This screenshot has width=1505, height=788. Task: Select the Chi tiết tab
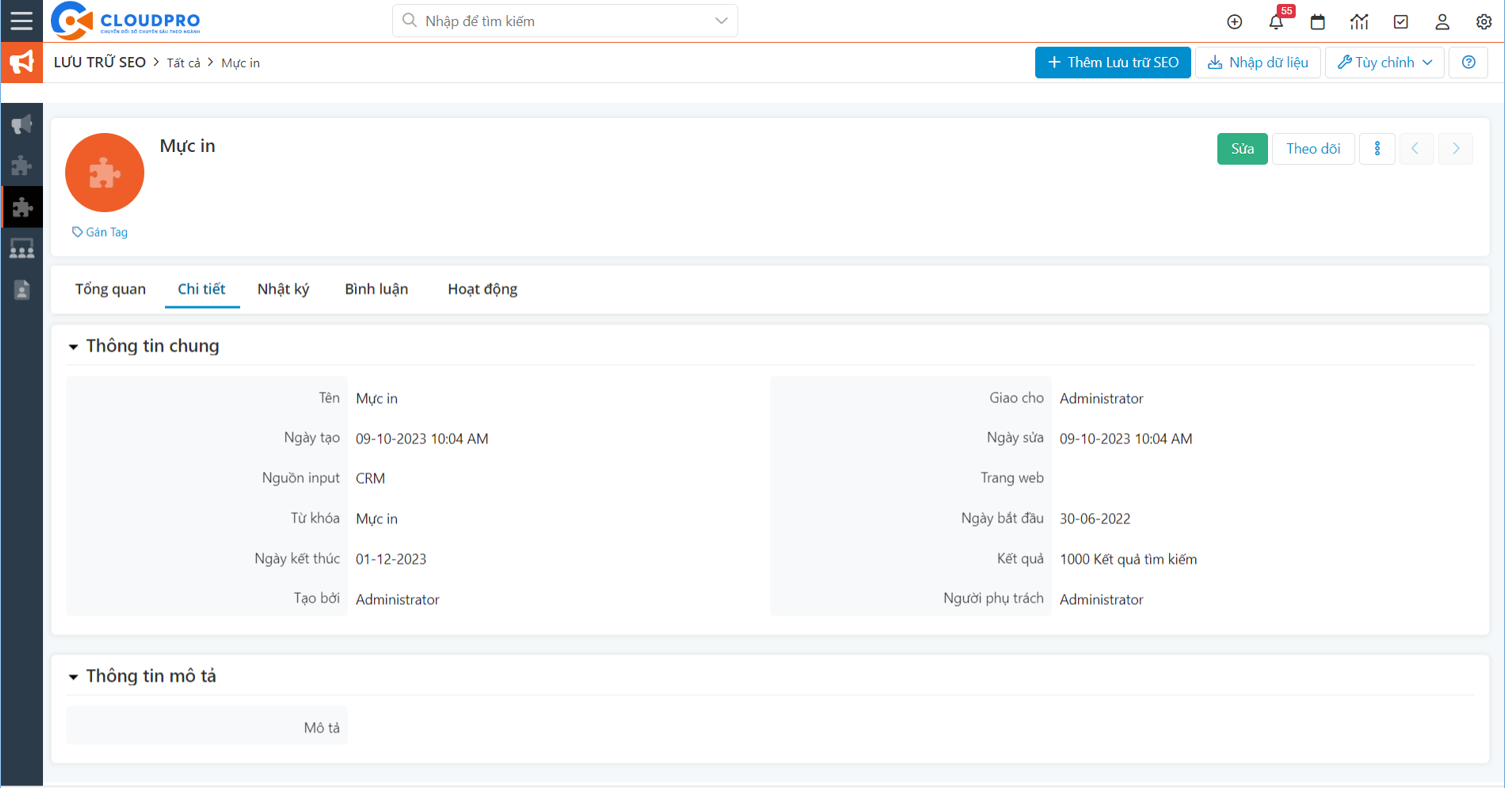(x=201, y=289)
